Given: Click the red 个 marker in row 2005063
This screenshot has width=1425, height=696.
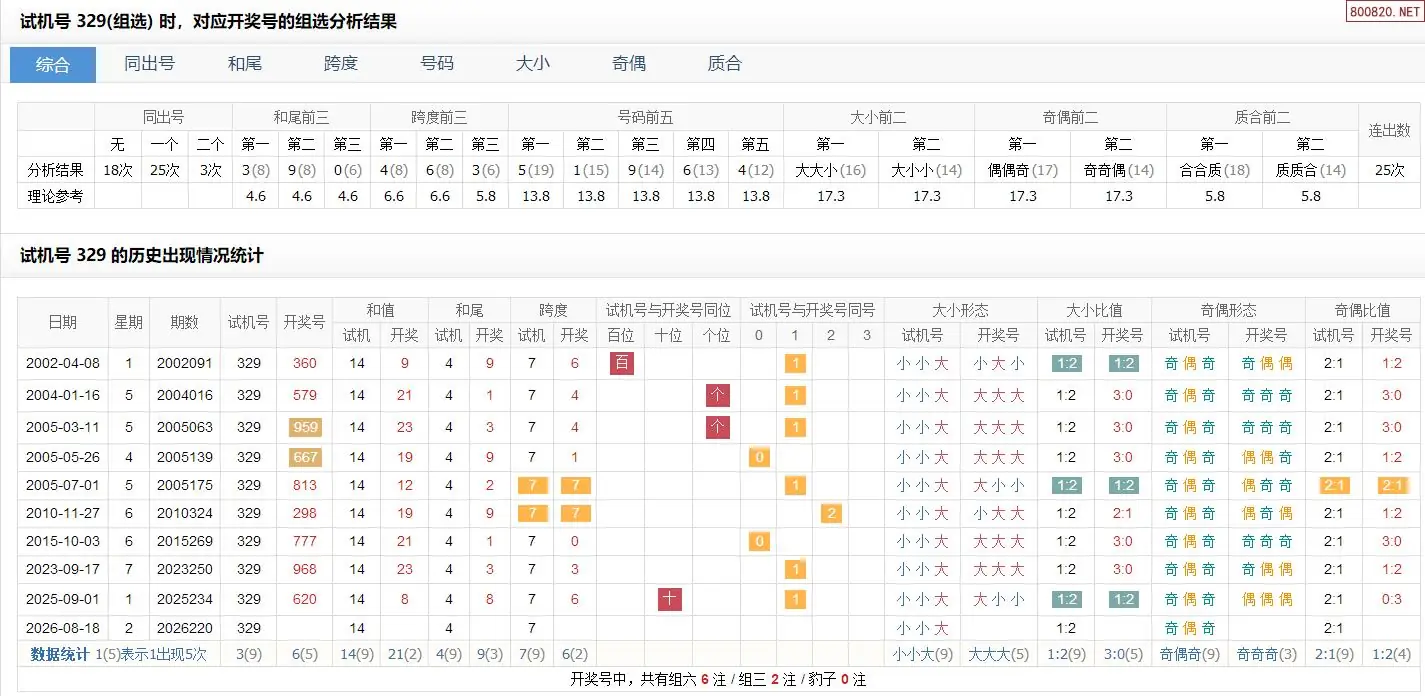Looking at the screenshot, I should tap(717, 427).
